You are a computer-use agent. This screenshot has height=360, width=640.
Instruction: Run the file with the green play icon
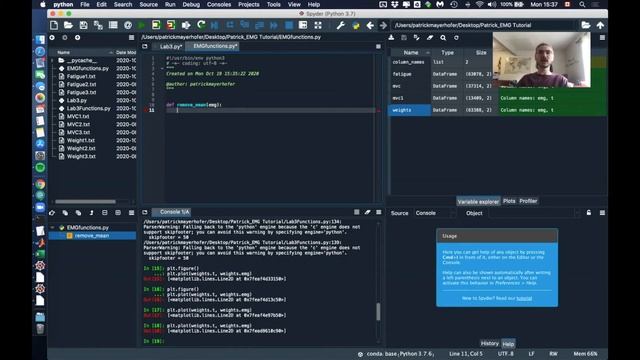click(x=141, y=25)
